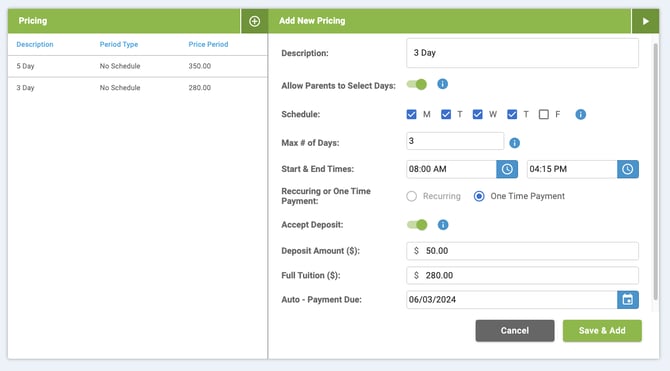Sort by Period Type column header
The height and width of the screenshot is (371, 670).
[x=119, y=44]
